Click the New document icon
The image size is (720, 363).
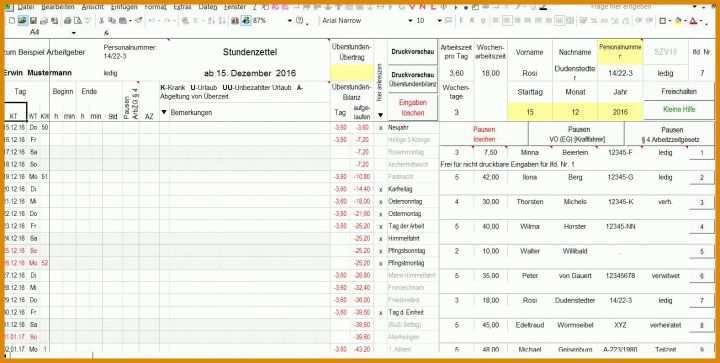click(x=11, y=21)
